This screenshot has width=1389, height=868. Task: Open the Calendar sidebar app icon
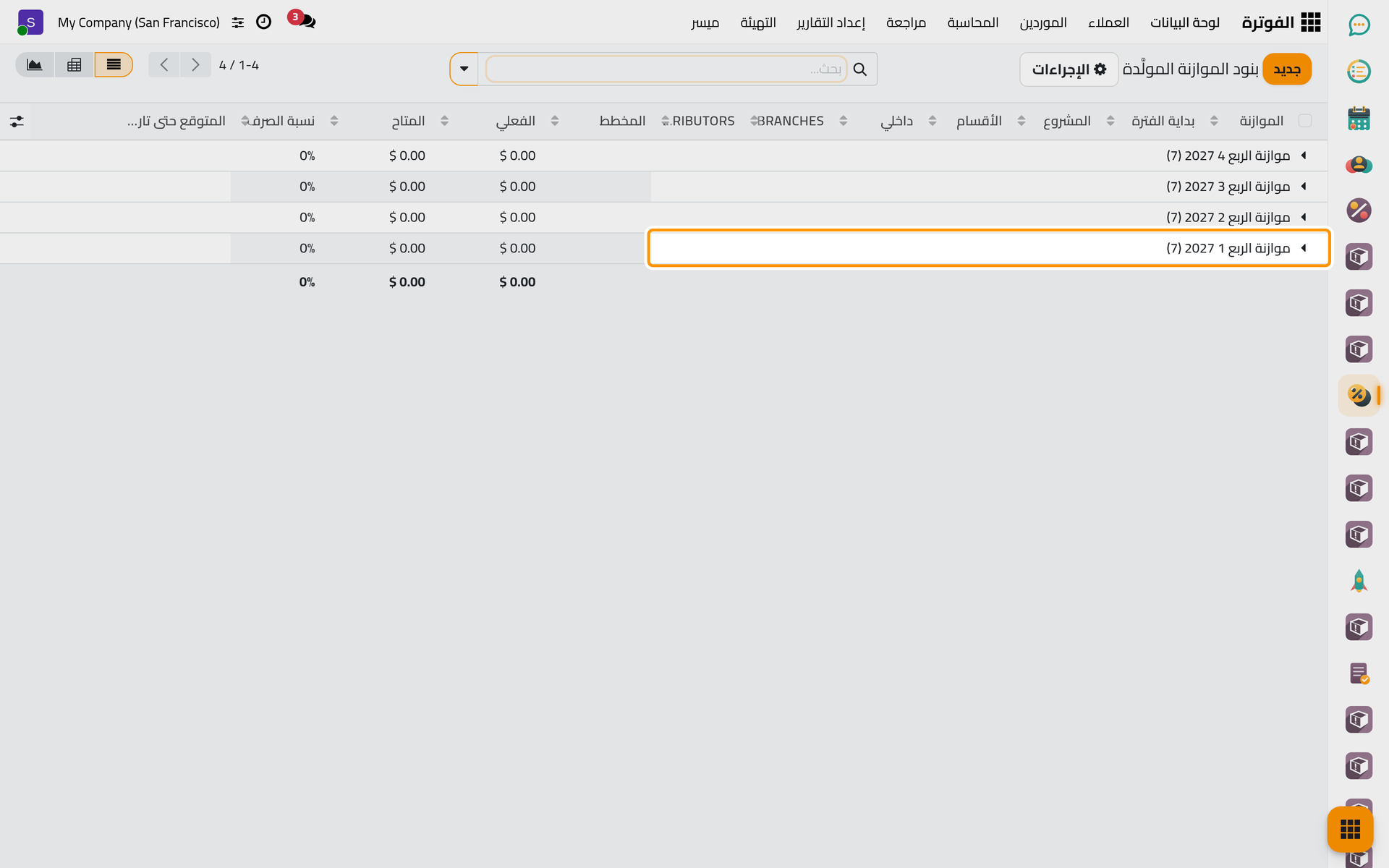[1359, 118]
